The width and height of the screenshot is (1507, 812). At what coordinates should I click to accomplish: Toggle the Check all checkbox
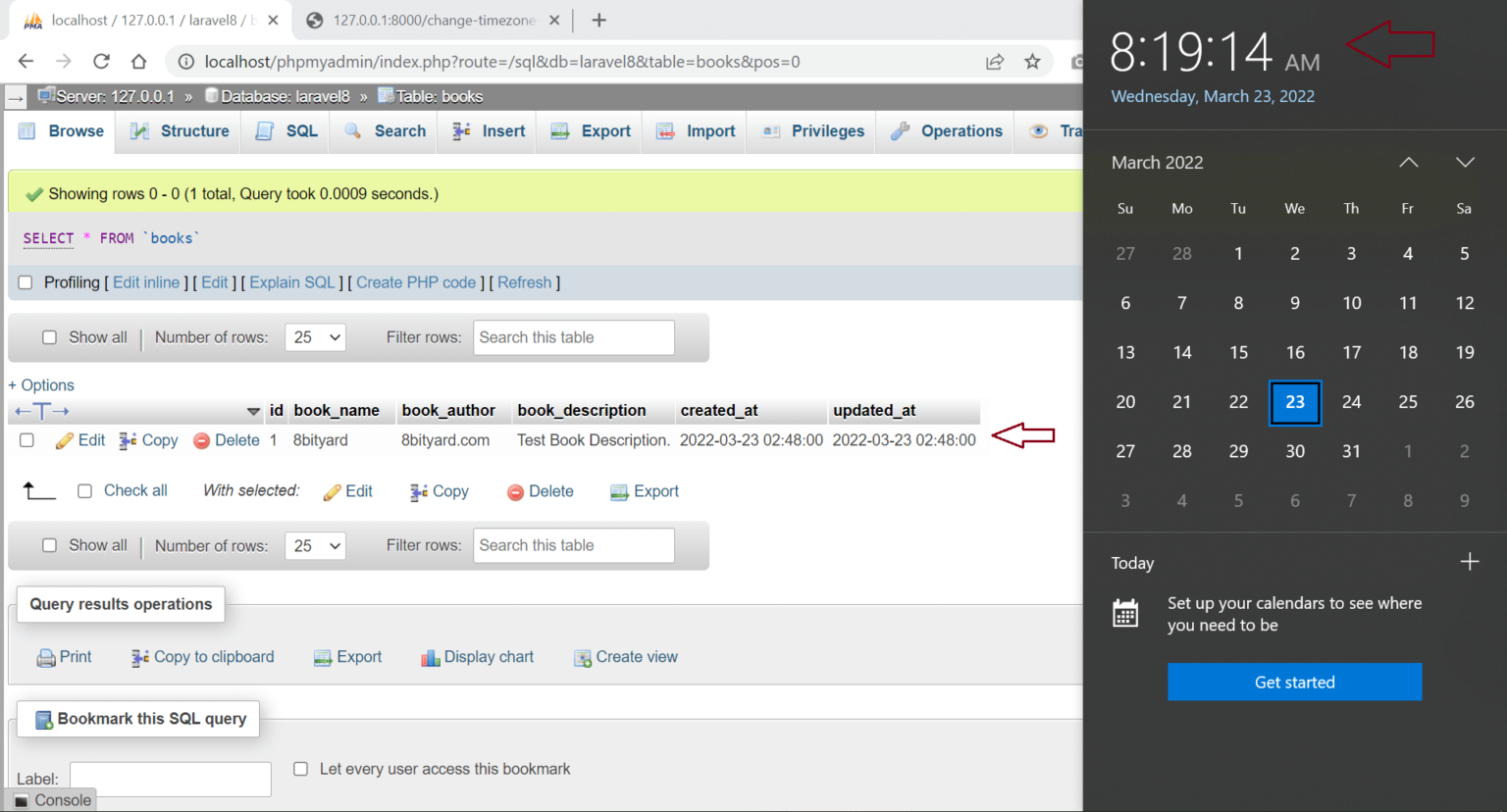click(x=85, y=491)
